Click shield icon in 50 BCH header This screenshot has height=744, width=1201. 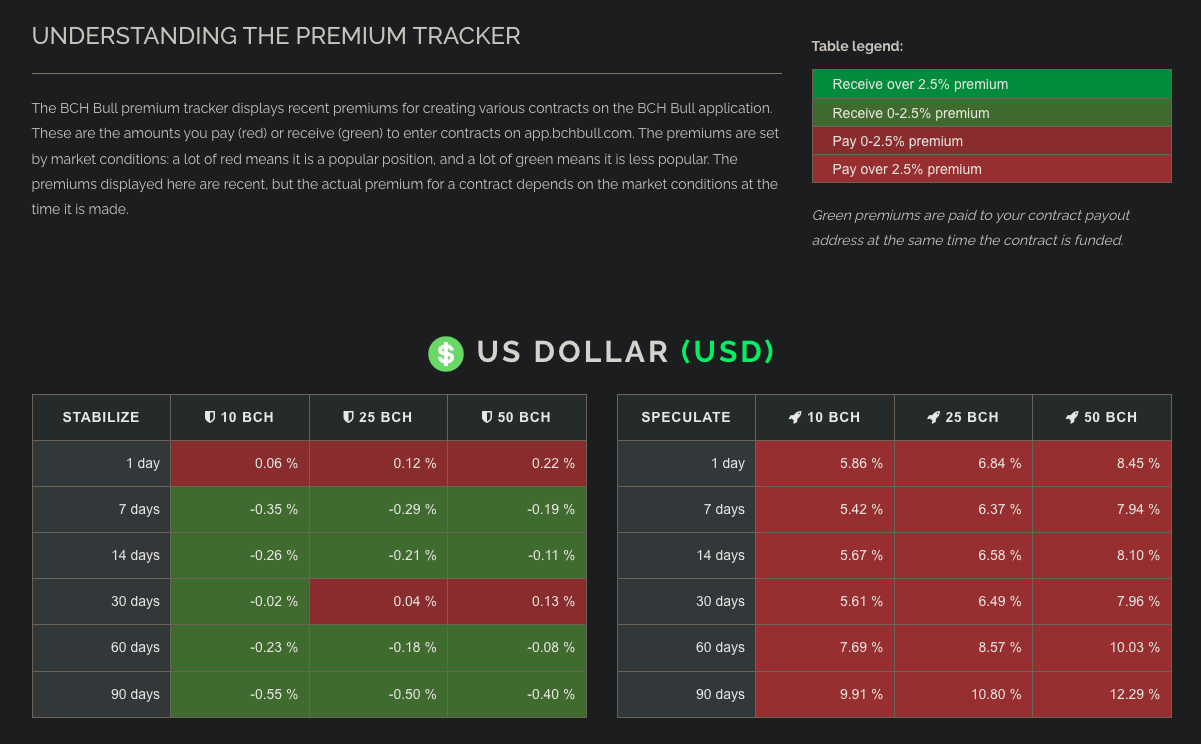(486, 417)
